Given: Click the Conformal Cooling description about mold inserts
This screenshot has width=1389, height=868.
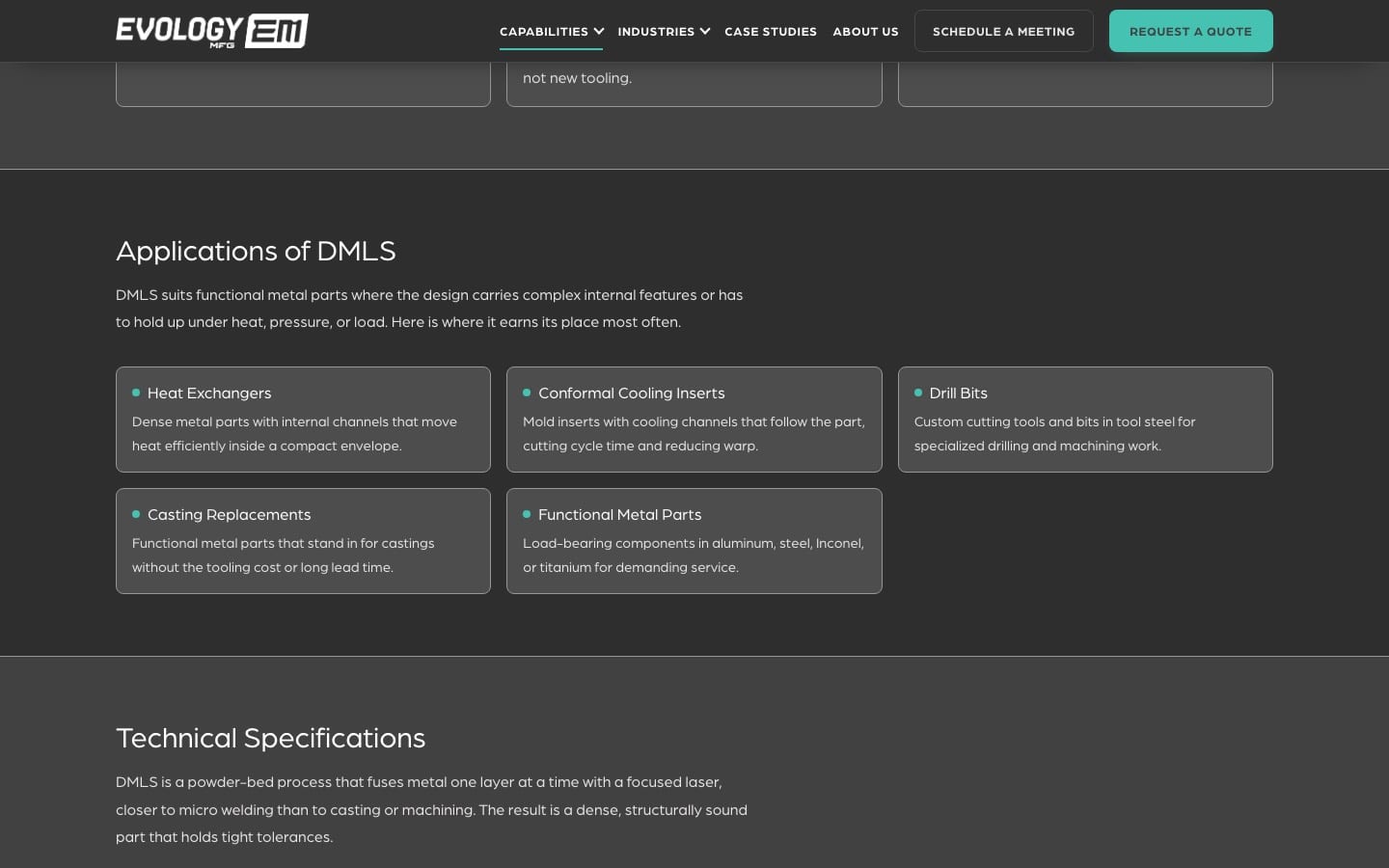Looking at the screenshot, I should 694,434.
